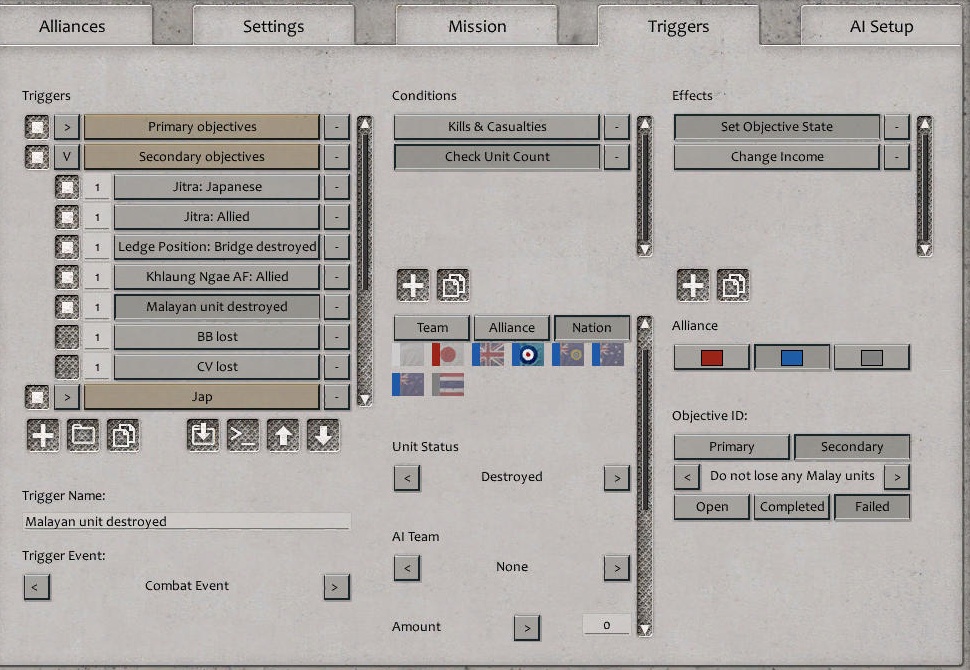
Task: Select the RAF roundel nation flag
Action: 528,354
